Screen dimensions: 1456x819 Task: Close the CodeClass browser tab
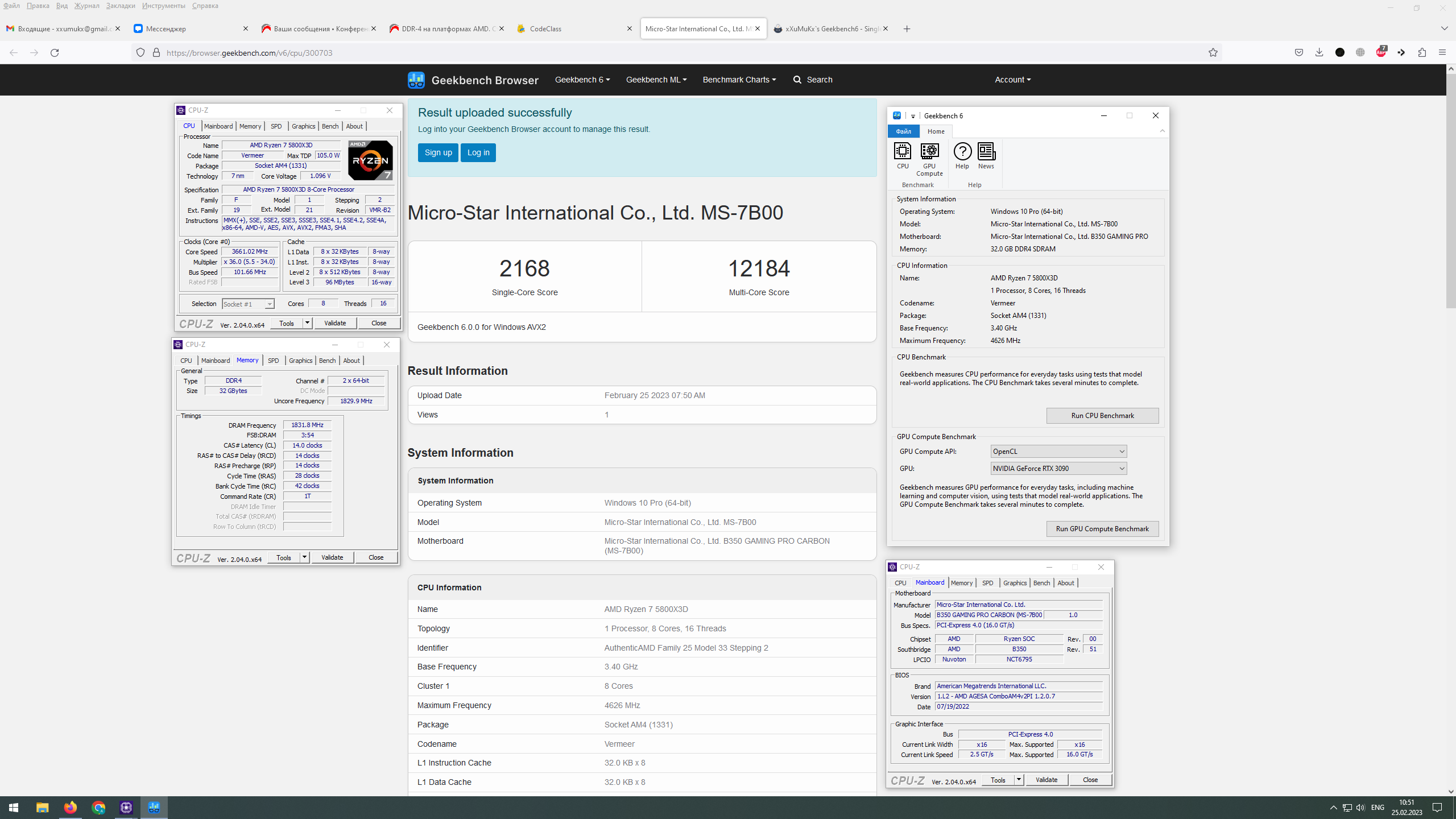pyautogui.click(x=630, y=28)
